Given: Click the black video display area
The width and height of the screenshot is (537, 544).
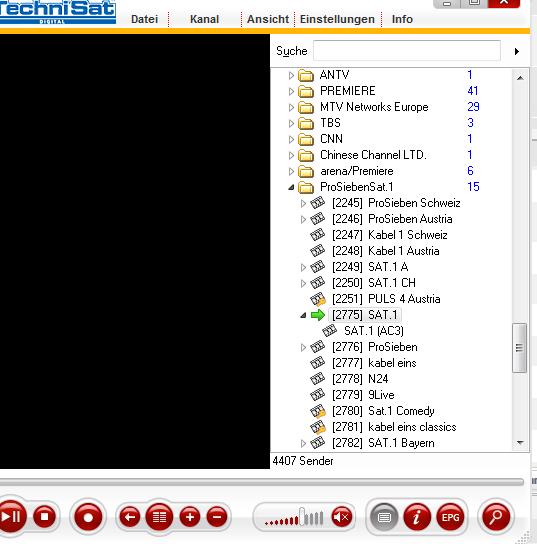Looking at the screenshot, I should pos(135,251).
